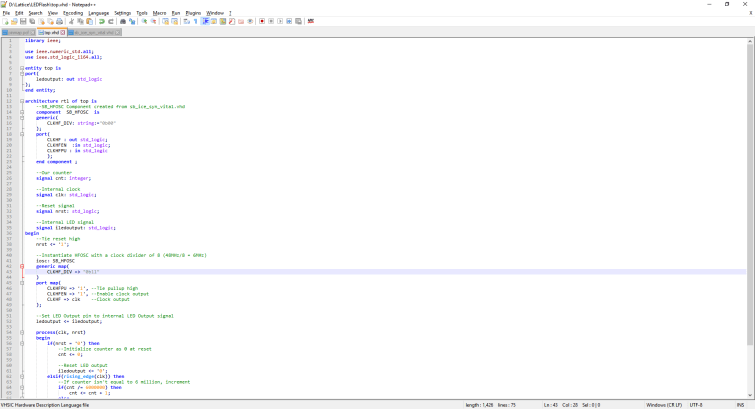Toggle Show All Characters in the toolbar
755x409 pixels.
click(194, 21)
